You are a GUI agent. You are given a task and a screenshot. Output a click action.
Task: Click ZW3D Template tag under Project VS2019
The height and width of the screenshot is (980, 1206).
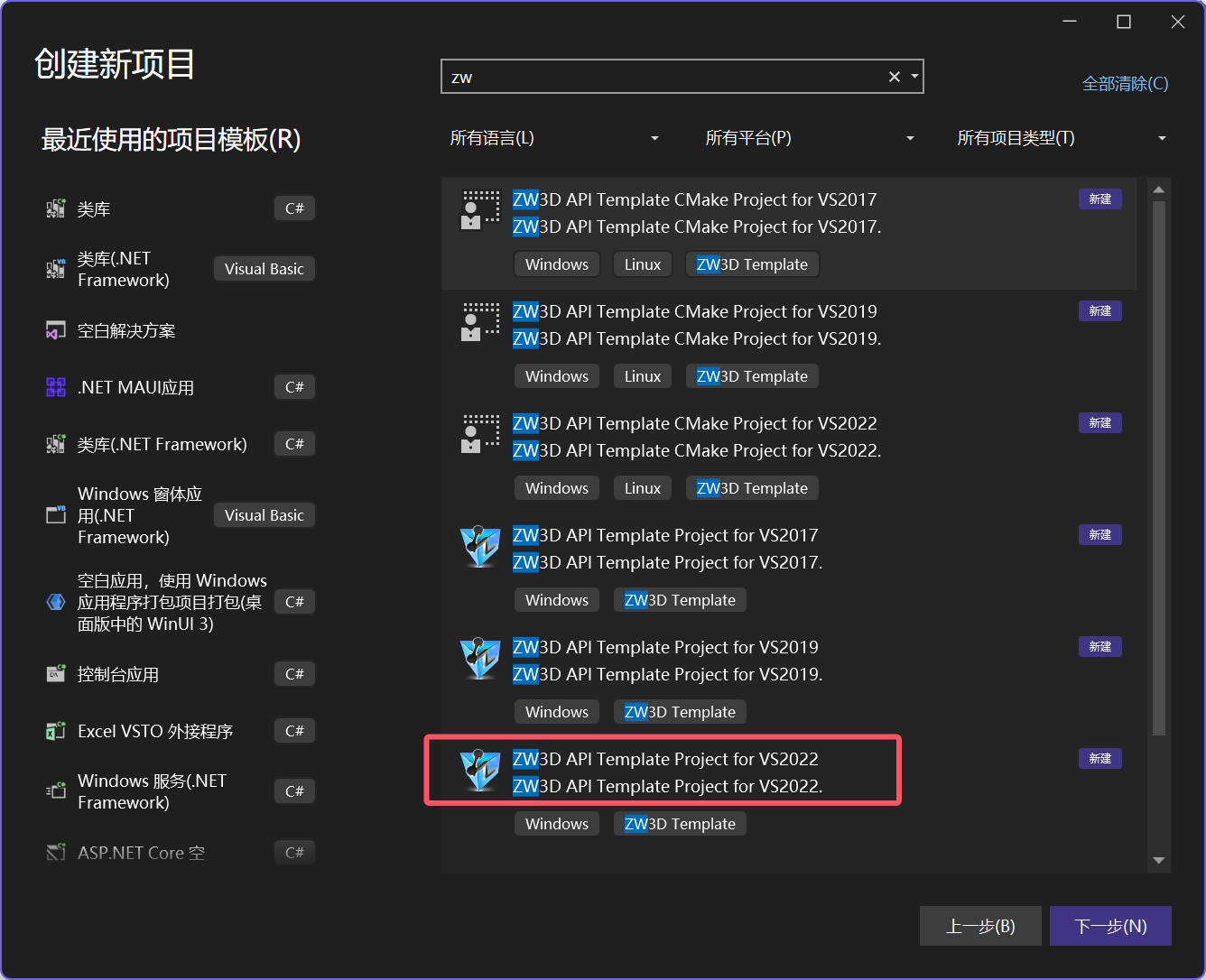pos(680,712)
